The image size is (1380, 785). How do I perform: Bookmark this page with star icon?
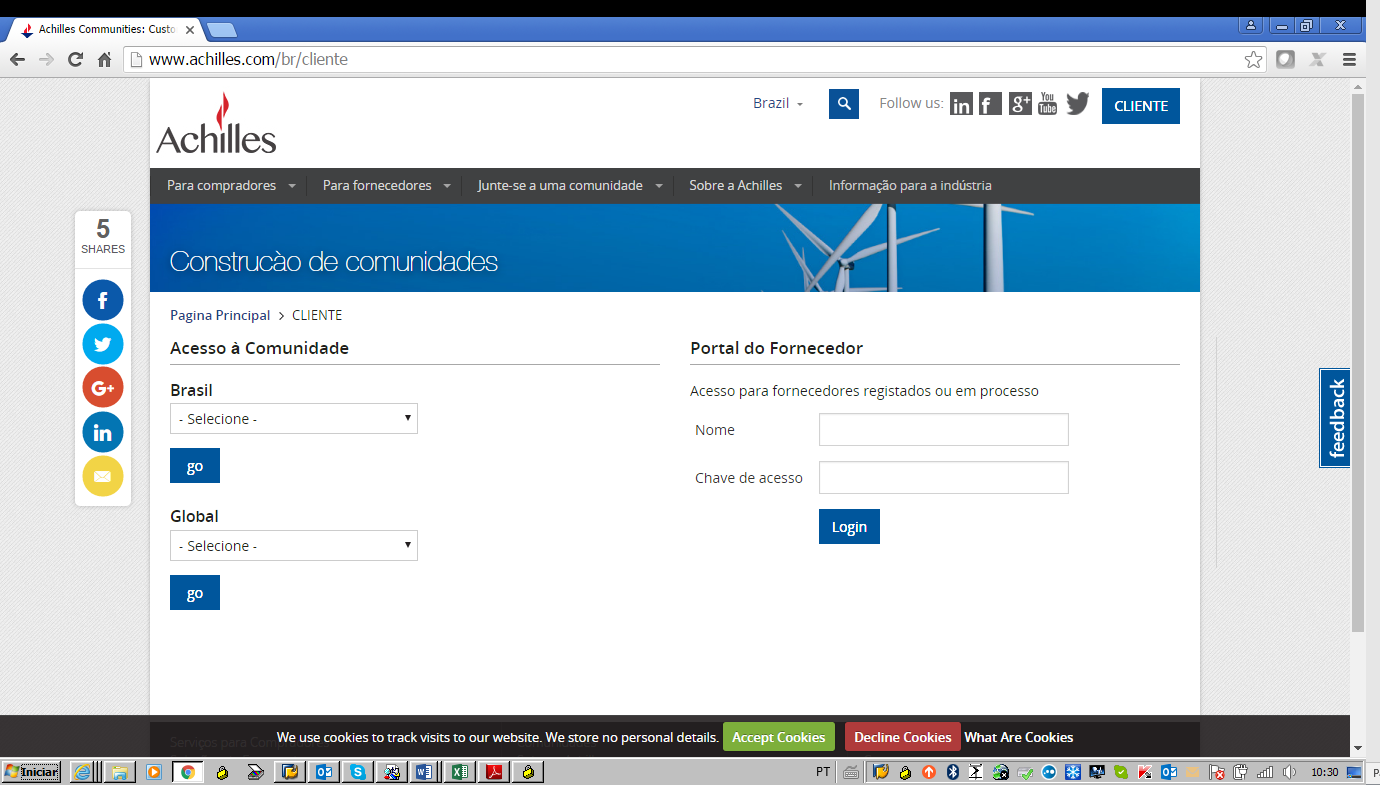point(1253,60)
